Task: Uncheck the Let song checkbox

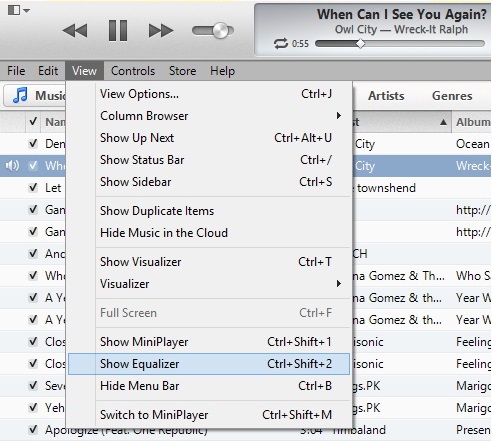Action: coord(33,188)
